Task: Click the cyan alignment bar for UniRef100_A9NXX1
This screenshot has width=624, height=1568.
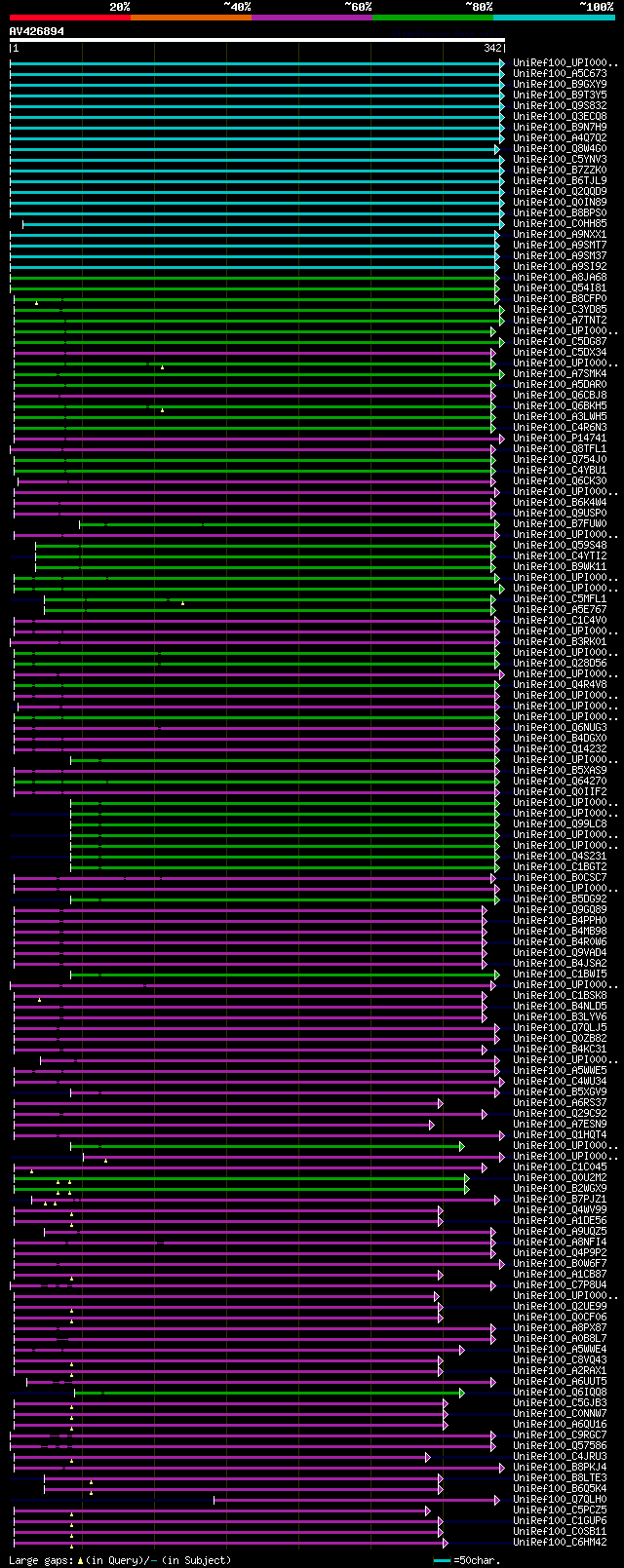Action: pyautogui.click(x=253, y=234)
